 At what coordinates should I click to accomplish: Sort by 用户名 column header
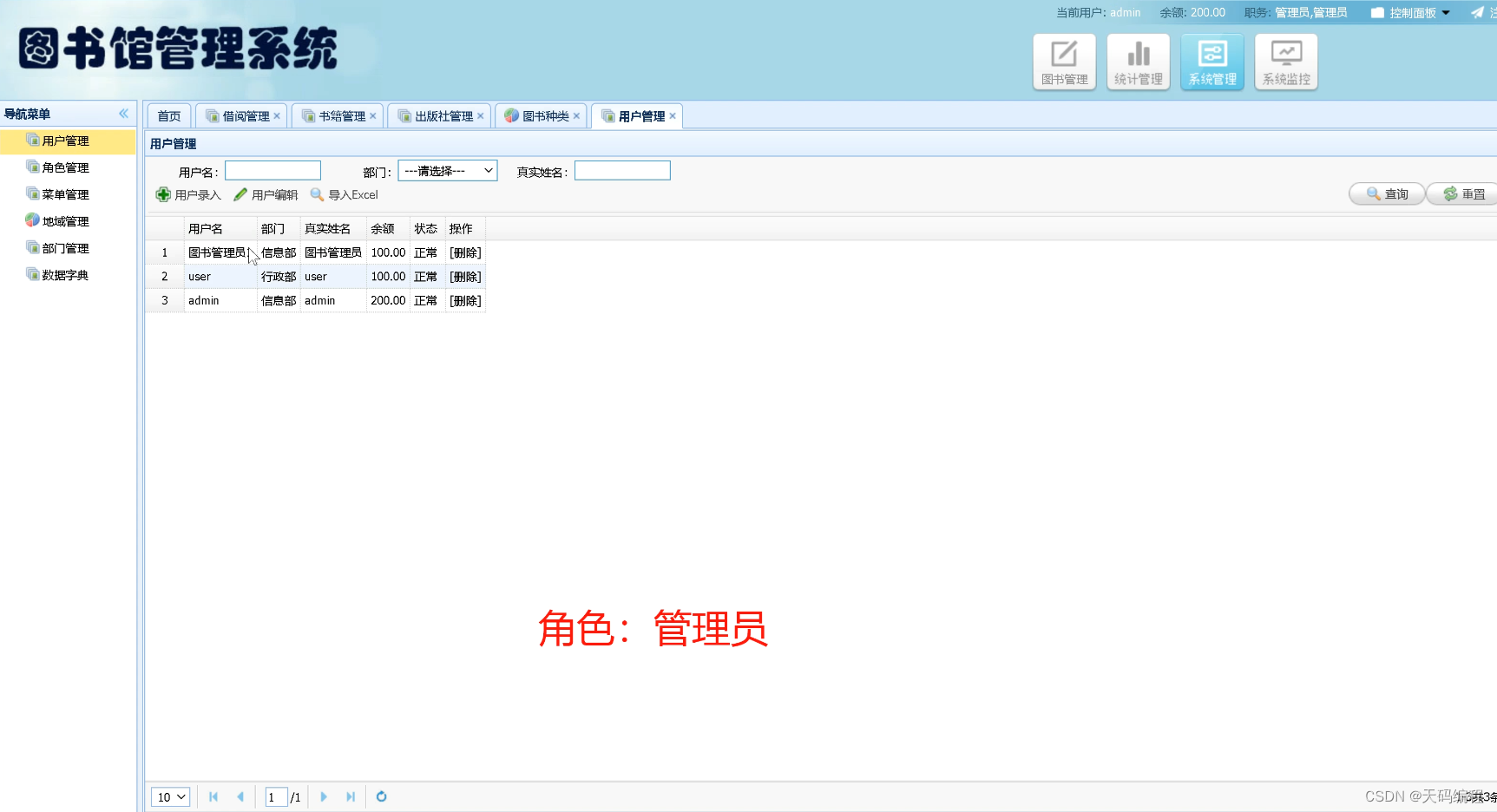220,229
